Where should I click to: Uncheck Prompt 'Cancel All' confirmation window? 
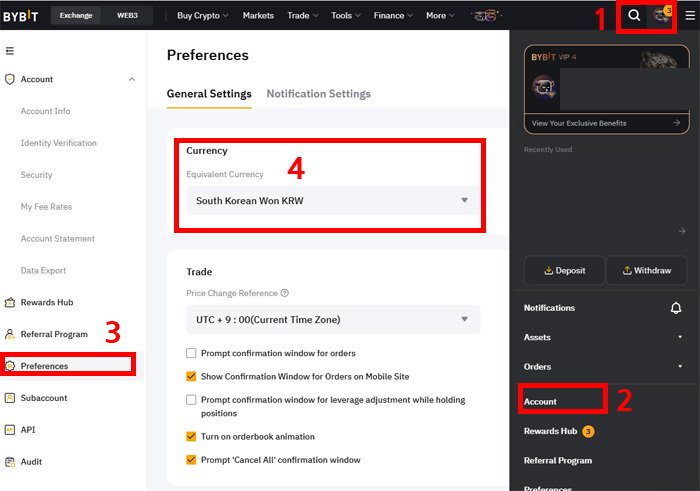tap(191, 459)
